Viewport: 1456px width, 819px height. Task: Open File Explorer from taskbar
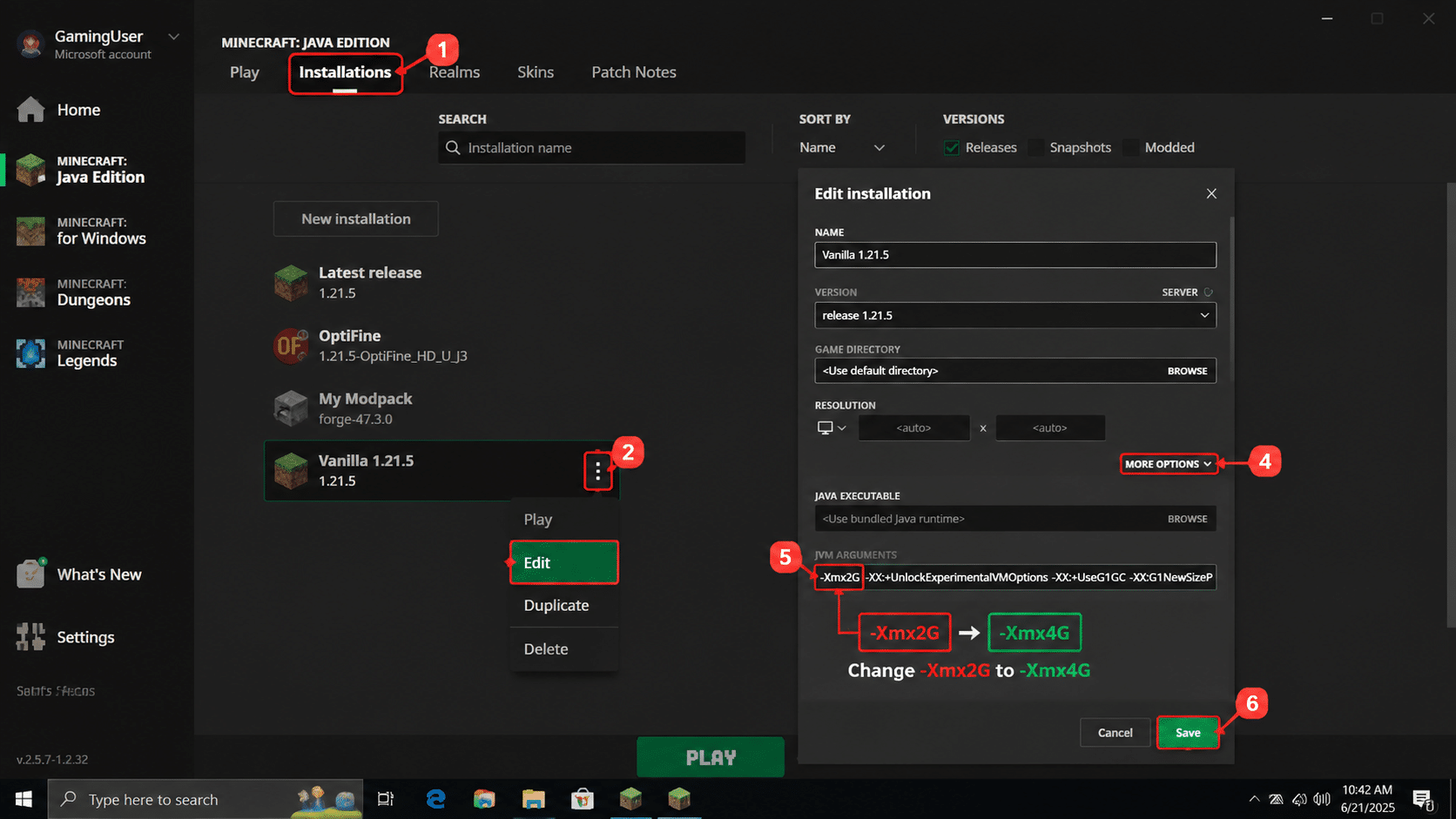(x=533, y=799)
